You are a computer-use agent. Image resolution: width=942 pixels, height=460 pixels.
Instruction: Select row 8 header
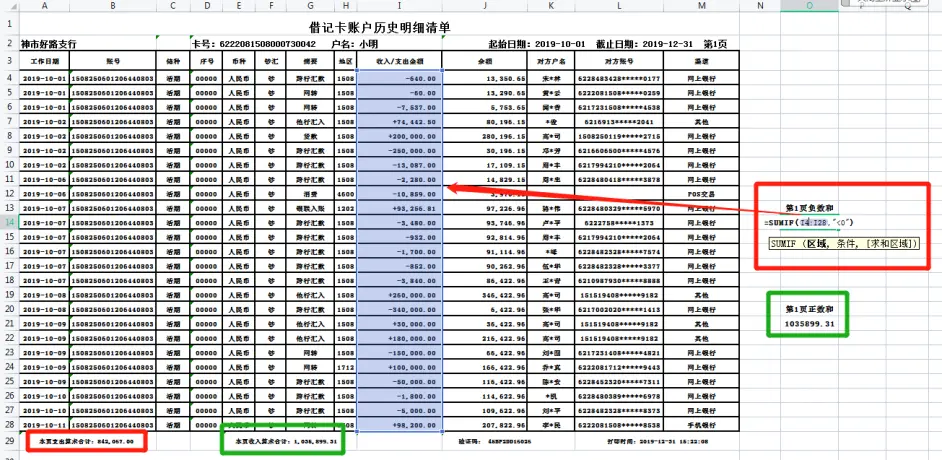tap(10, 136)
